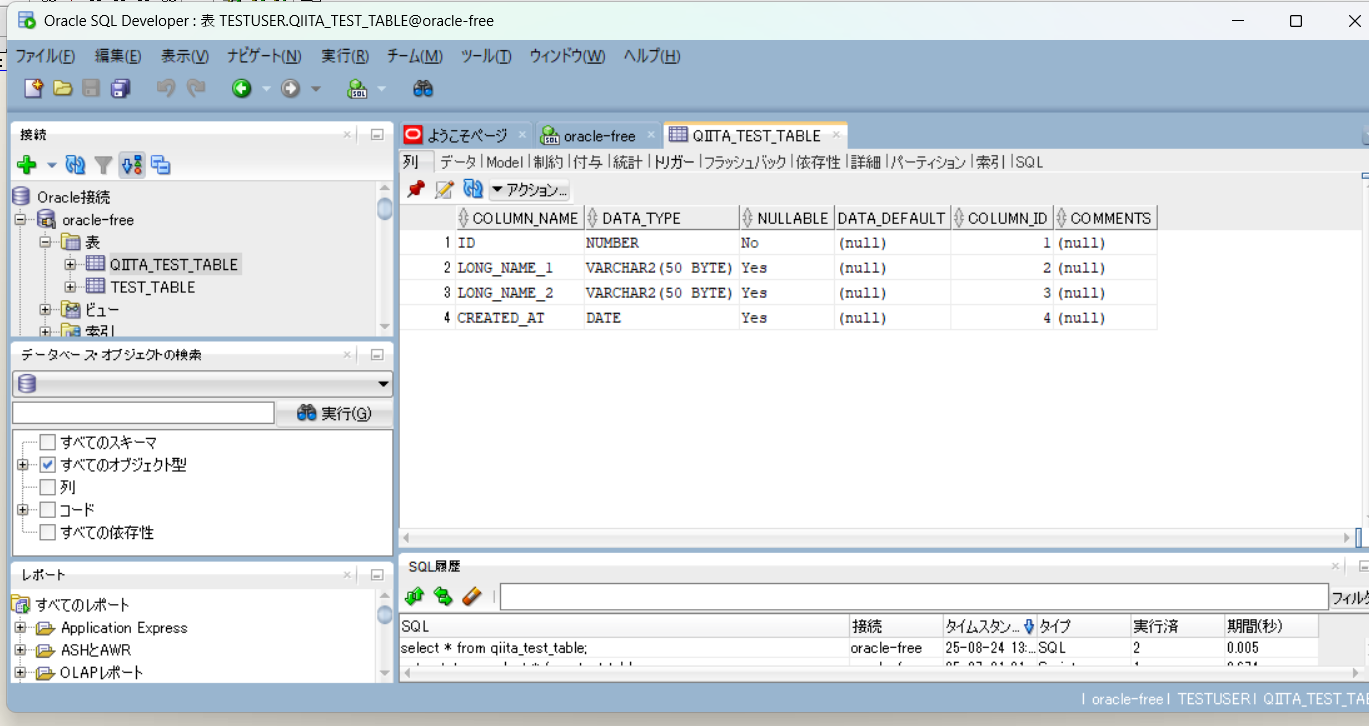Image resolution: width=1369 pixels, height=726 pixels.
Task: Open a new SQL worksheet from the toolbar
Action: pyautogui.click(x=358, y=89)
